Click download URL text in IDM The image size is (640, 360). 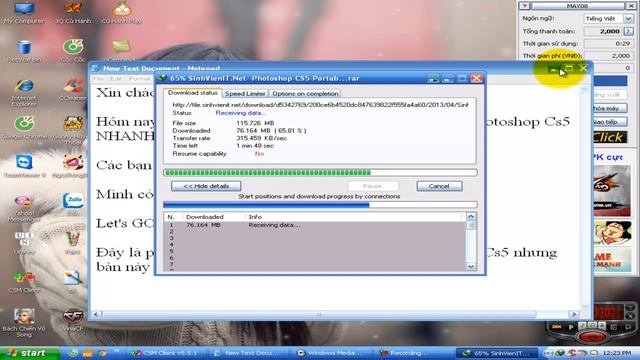(320, 105)
